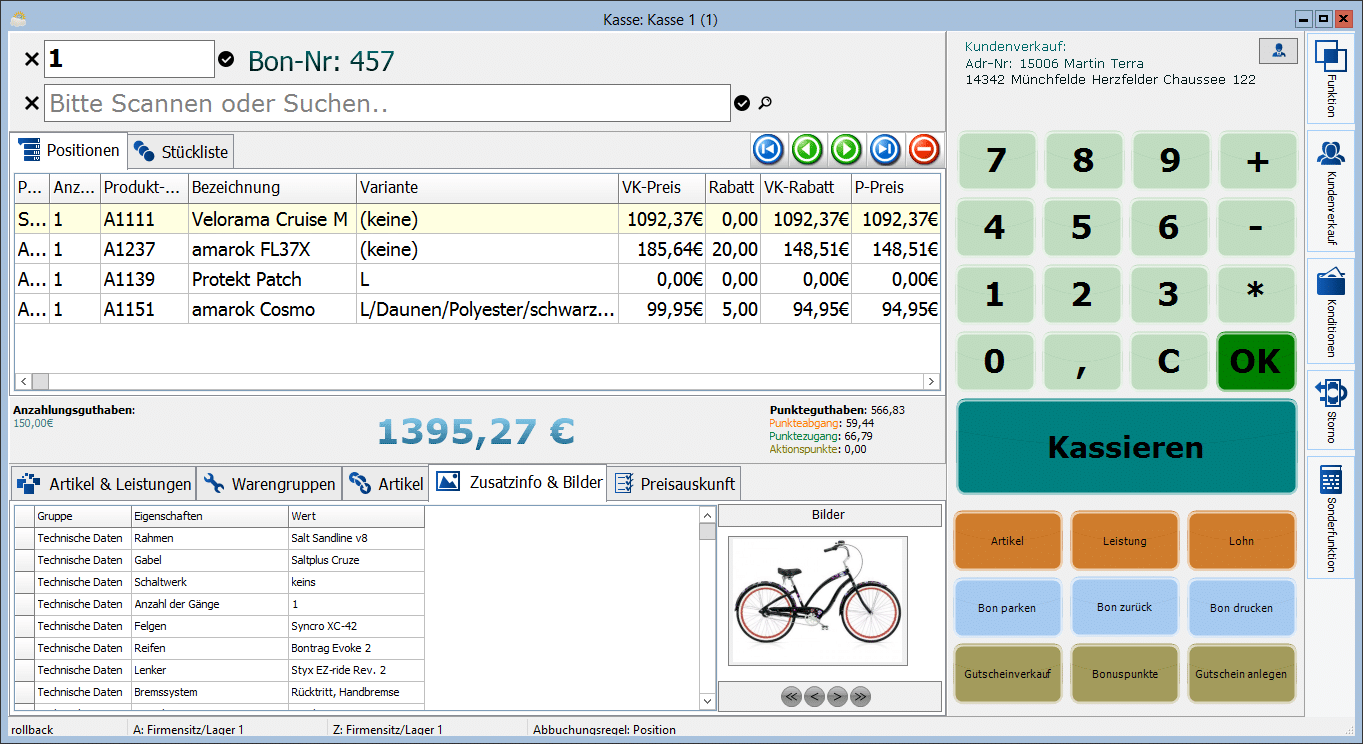Viewport: 1363px width, 744px height.
Task: Tick the row checkbox for Schaltwerk property
Action: [x=24, y=582]
